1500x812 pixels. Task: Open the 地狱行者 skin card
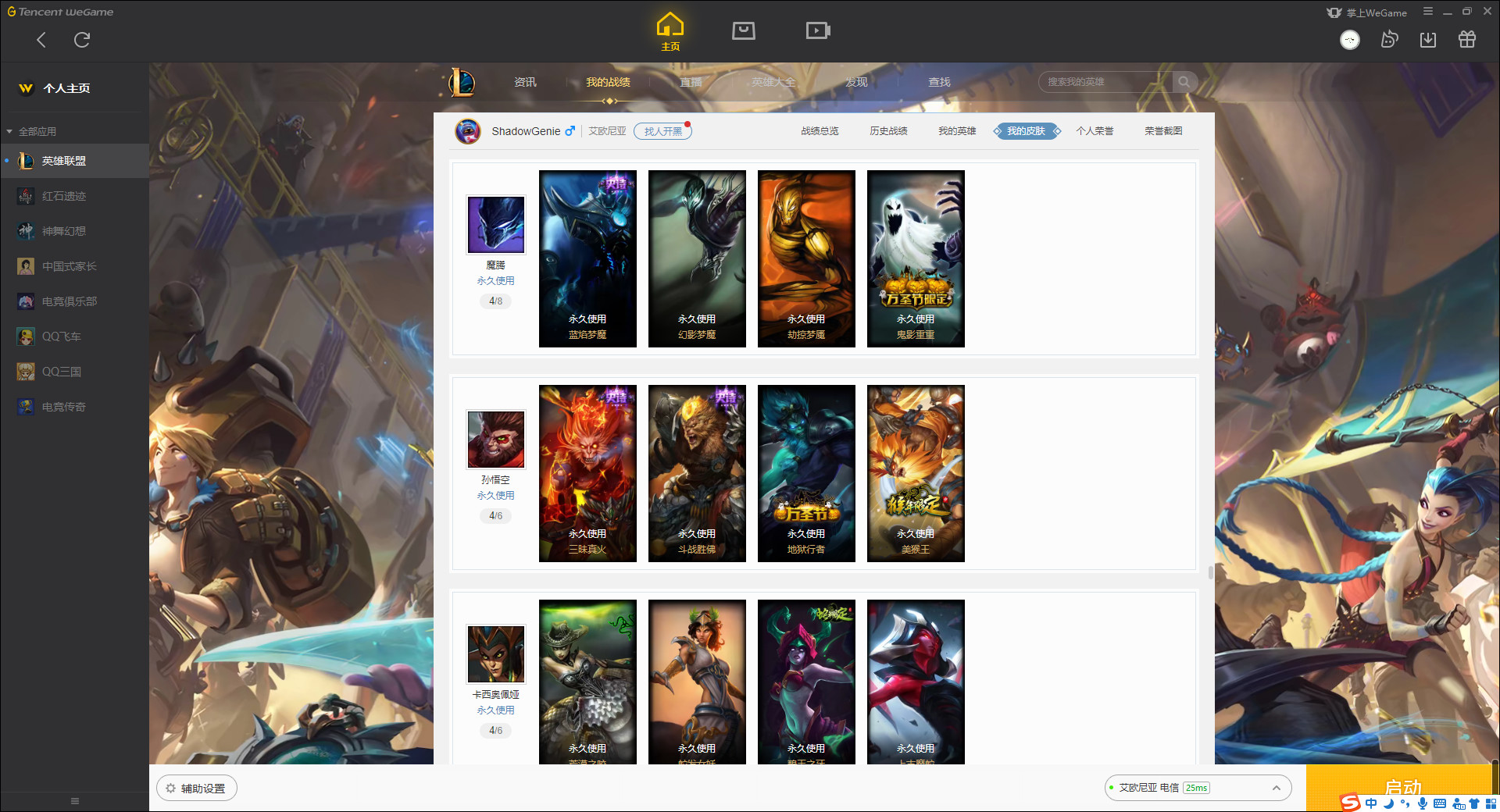click(x=806, y=473)
